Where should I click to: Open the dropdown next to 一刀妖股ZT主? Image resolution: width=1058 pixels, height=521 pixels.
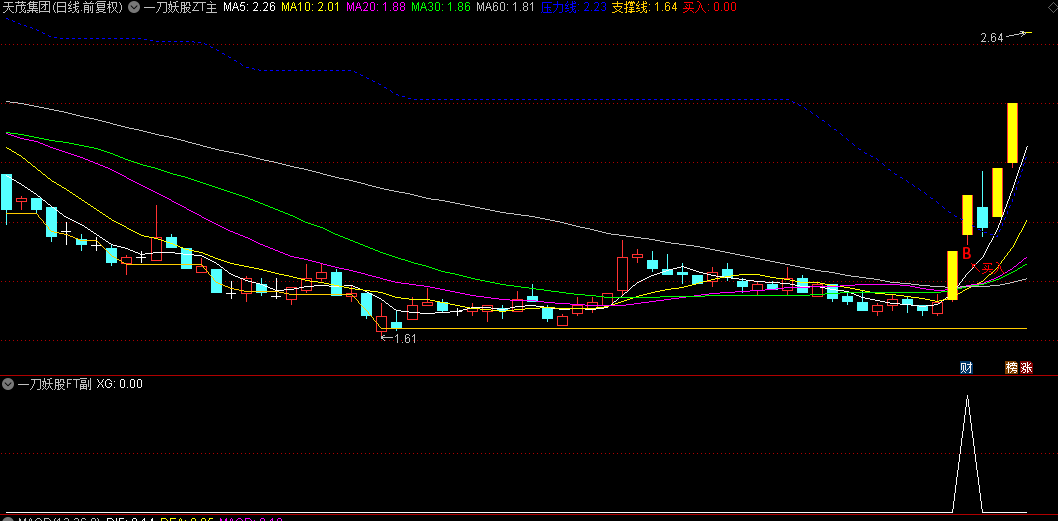click(134, 7)
